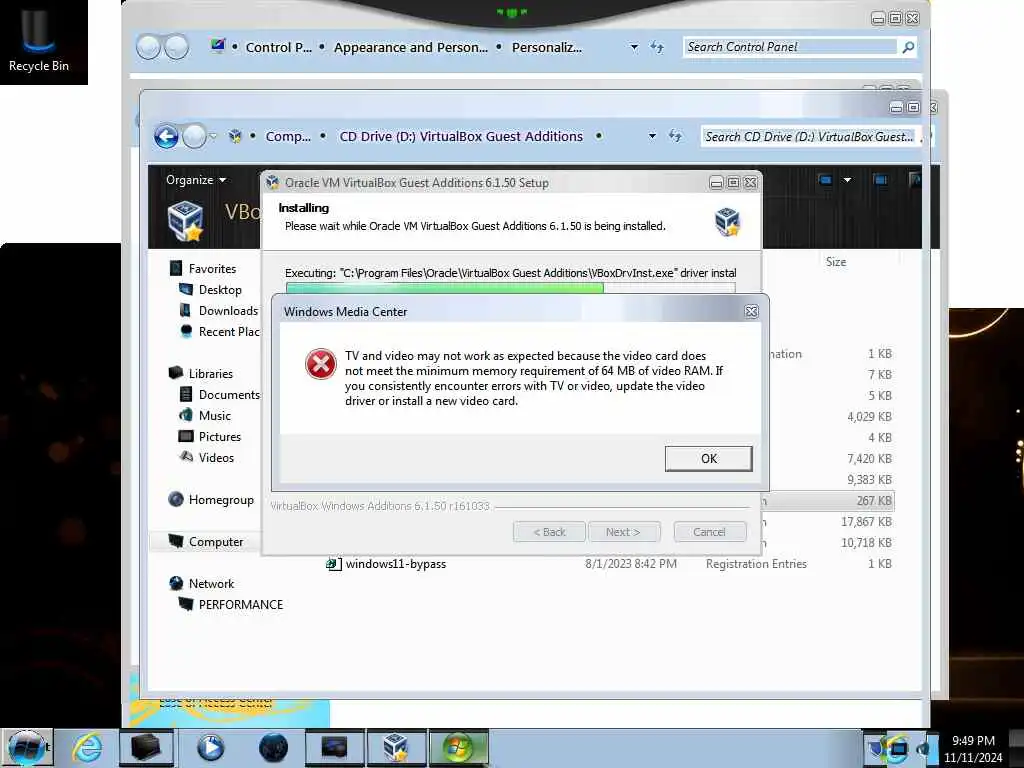Select Downloads under Favorites
The height and width of the screenshot is (768, 1024).
[228, 311]
